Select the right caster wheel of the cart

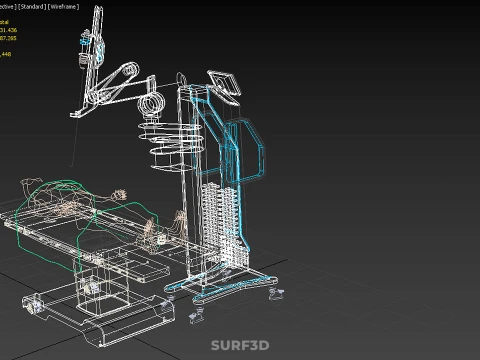[x=276, y=293]
